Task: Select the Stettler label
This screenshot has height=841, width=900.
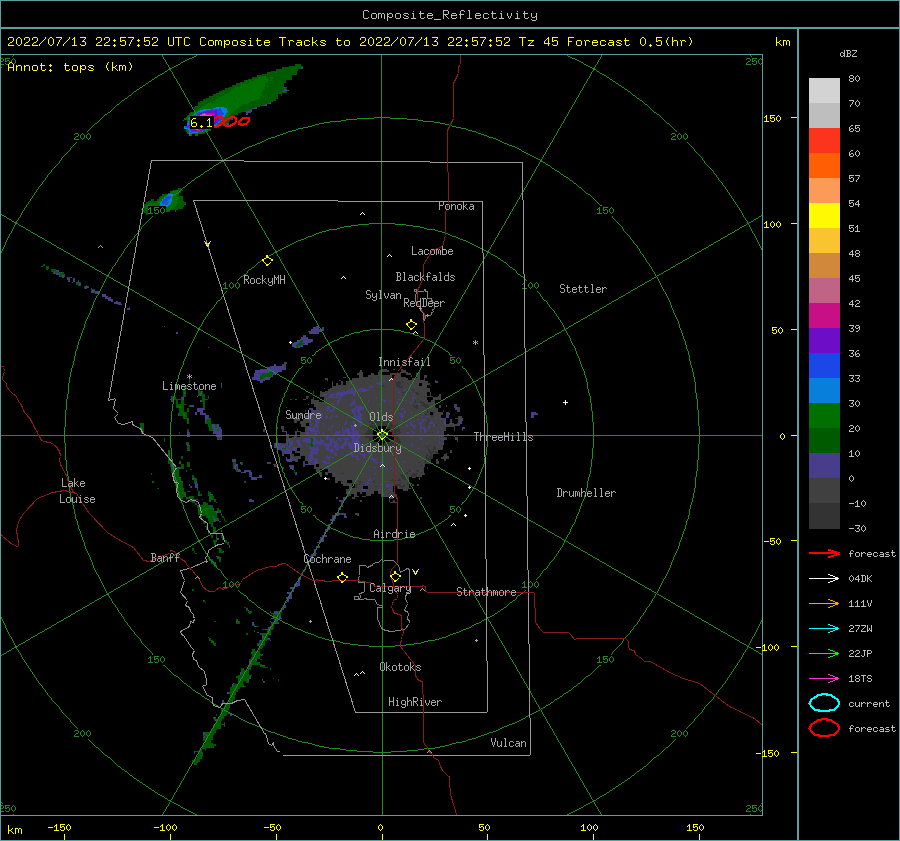Action: click(x=583, y=289)
